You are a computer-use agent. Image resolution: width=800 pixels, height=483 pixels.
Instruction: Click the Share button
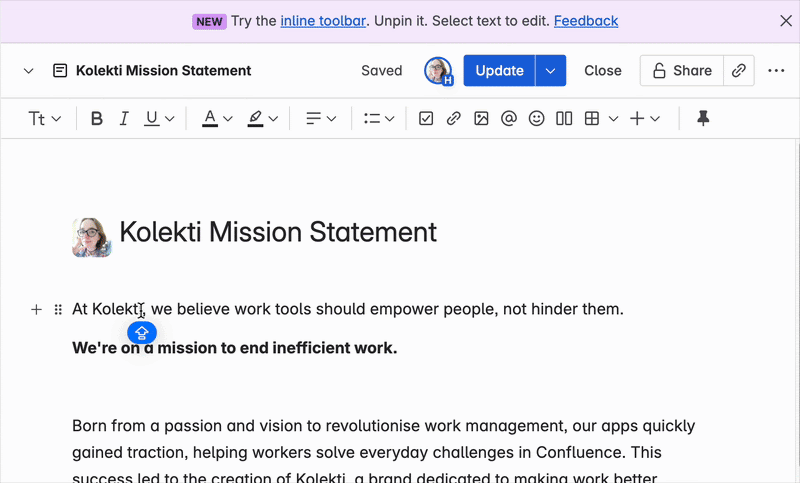click(x=682, y=70)
